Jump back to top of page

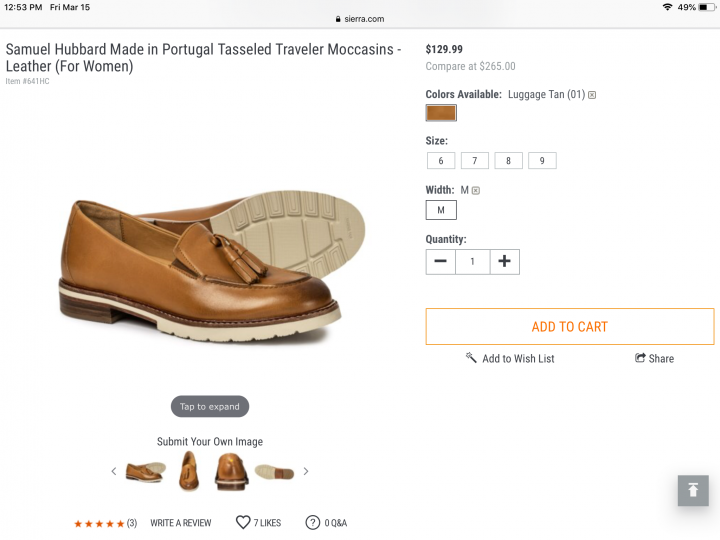pos(693,490)
